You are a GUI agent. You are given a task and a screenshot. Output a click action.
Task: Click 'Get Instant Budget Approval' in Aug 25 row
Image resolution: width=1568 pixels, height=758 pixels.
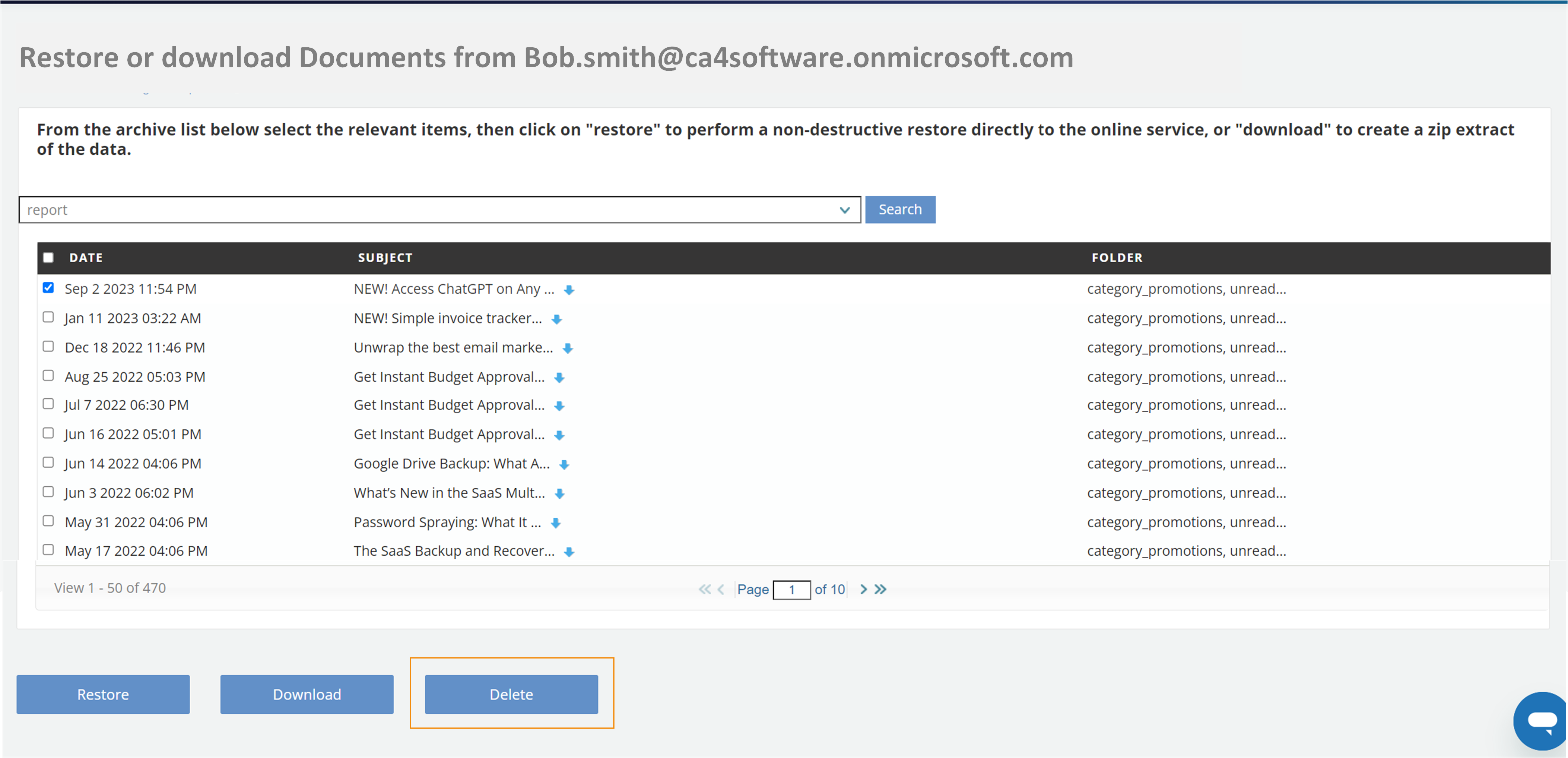[449, 376]
